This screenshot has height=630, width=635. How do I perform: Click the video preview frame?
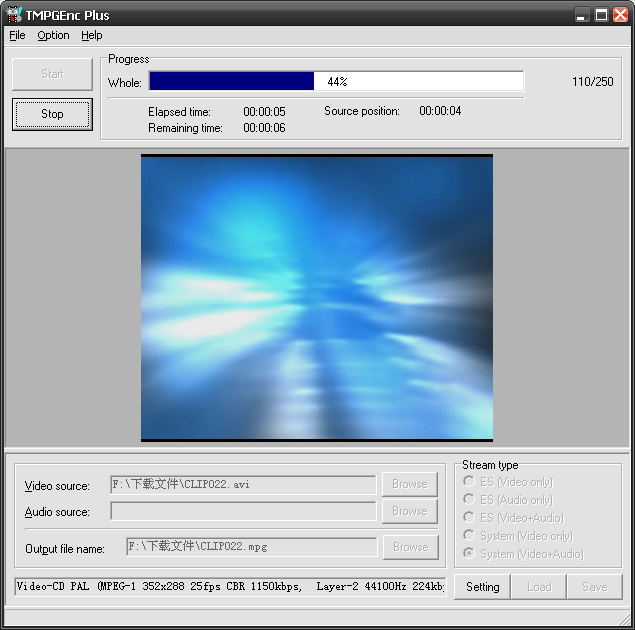click(317, 298)
